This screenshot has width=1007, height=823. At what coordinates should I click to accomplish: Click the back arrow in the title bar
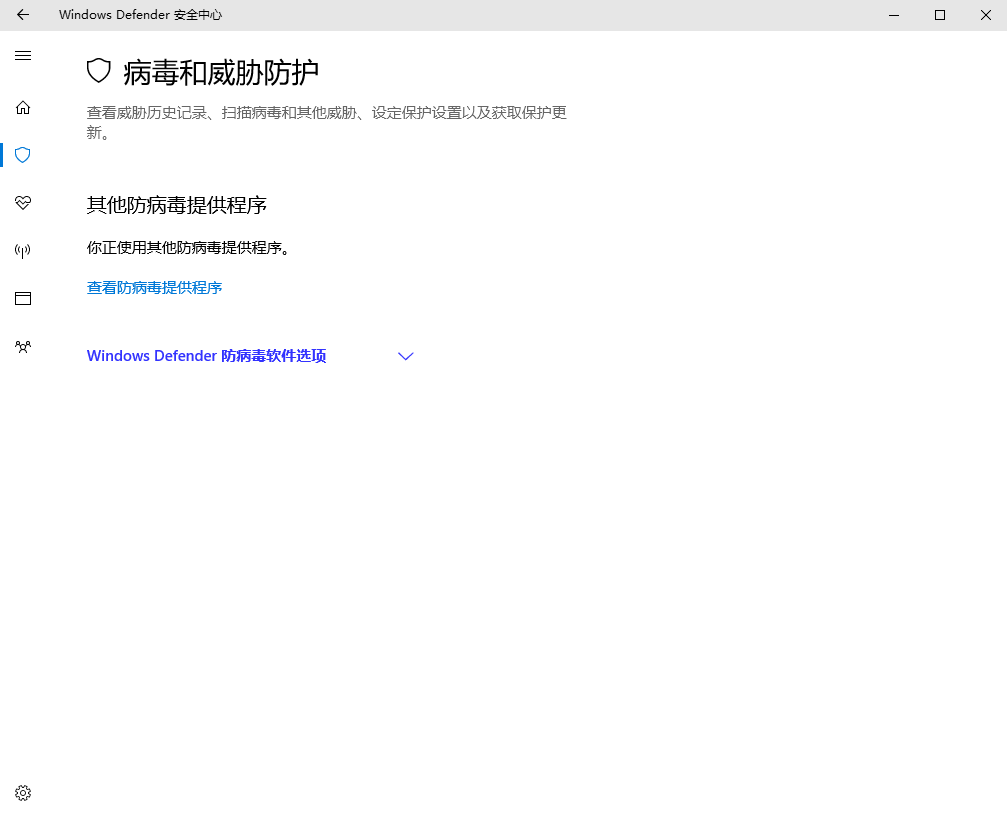(x=22, y=15)
